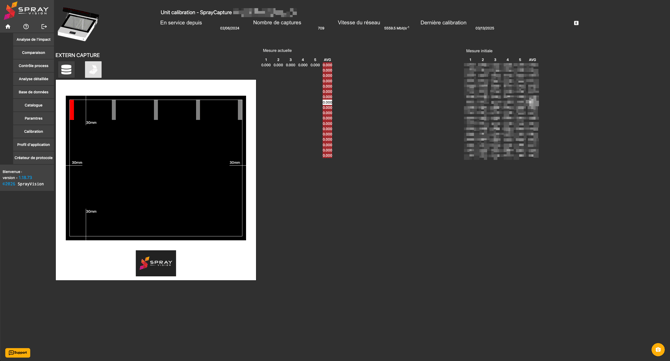Click the AVG header in Mesure actuelle
Viewport: 670px width, 361px height.
(327, 60)
